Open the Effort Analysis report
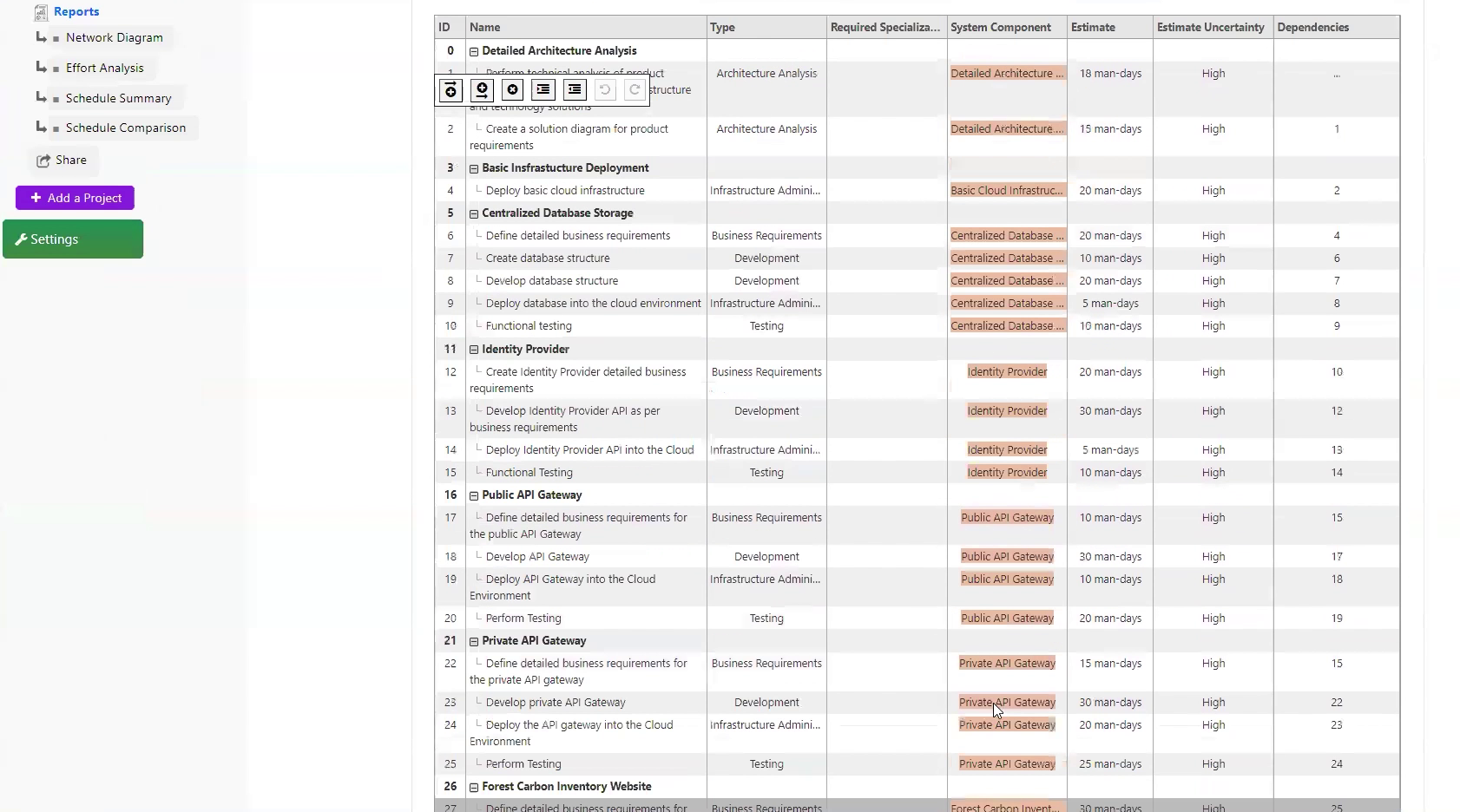1460x812 pixels. click(x=104, y=68)
